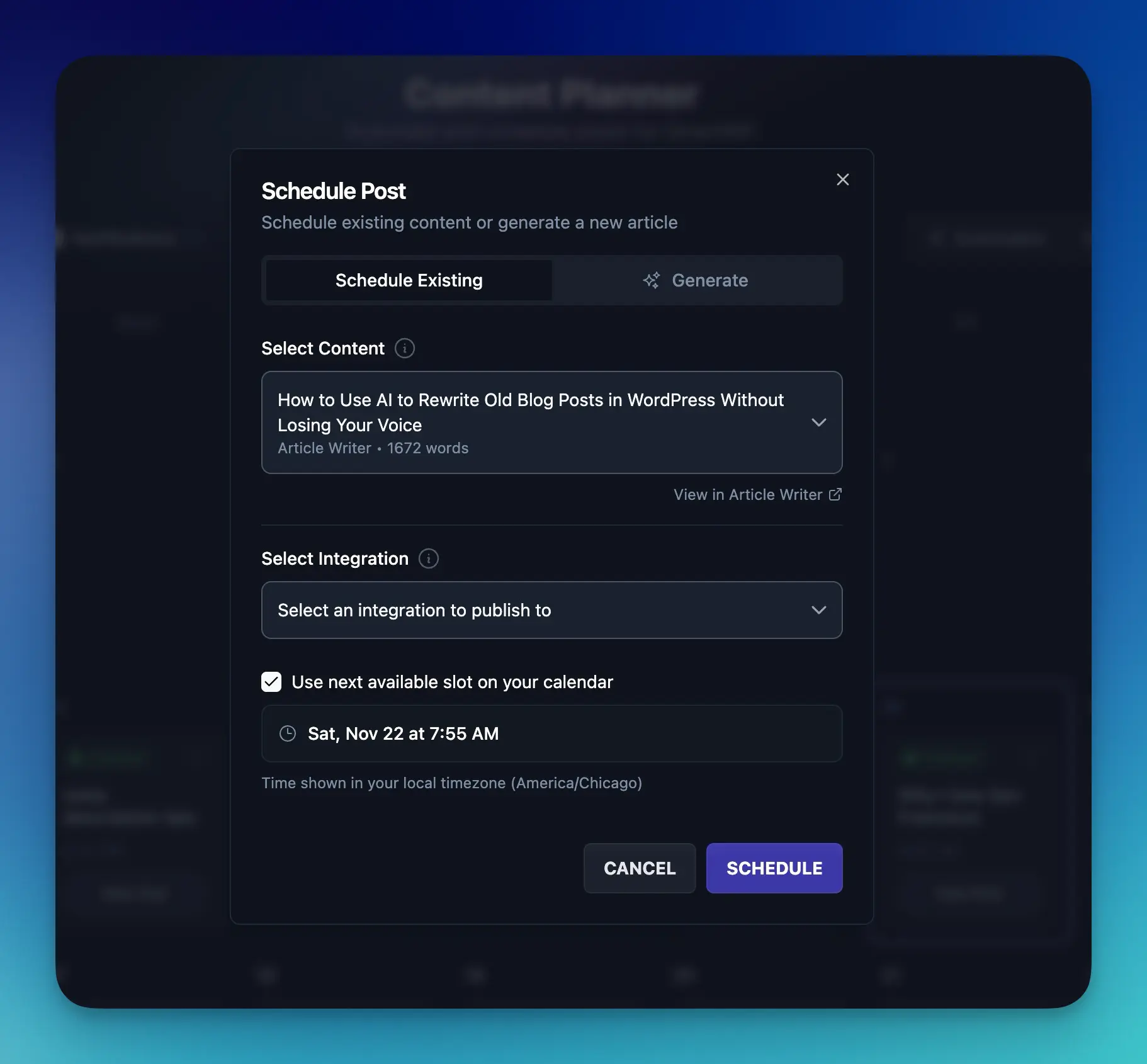This screenshot has width=1147, height=1064.
Task: Toggle the calendar slot option via its label
Action: 451,682
